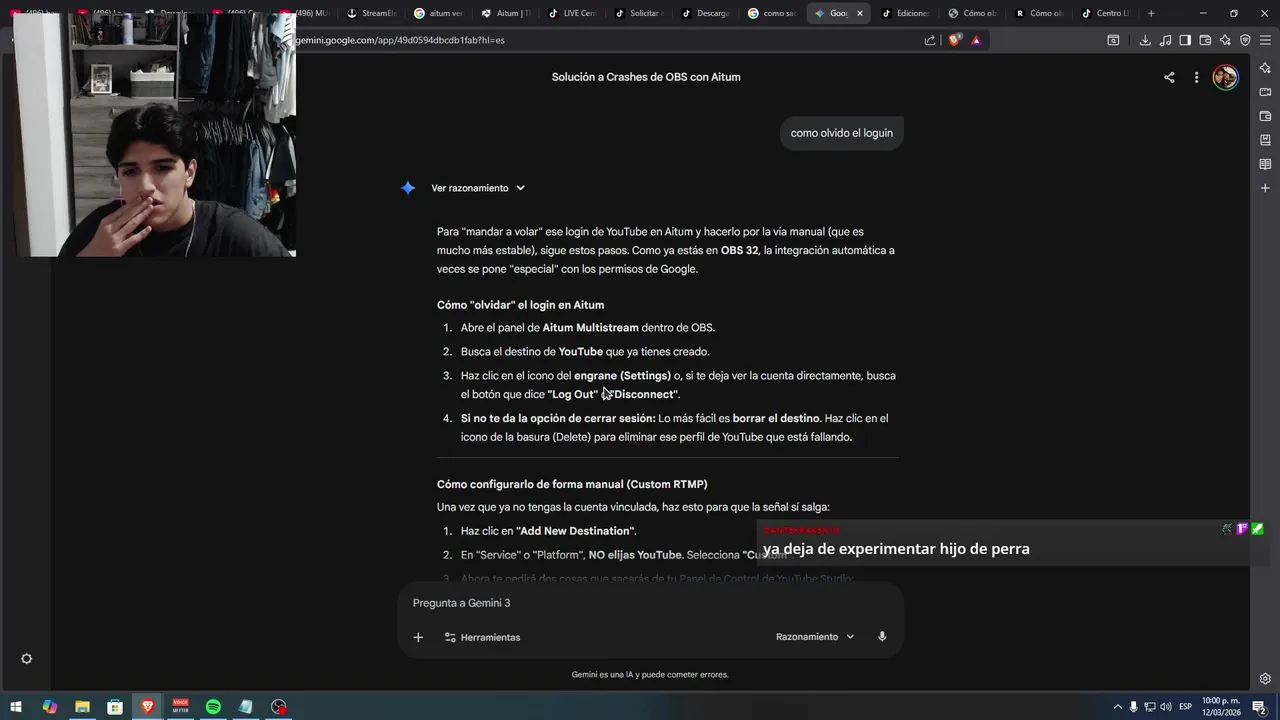Open a new browser tab
The height and width of the screenshot is (720, 1280).
pos(1151,13)
